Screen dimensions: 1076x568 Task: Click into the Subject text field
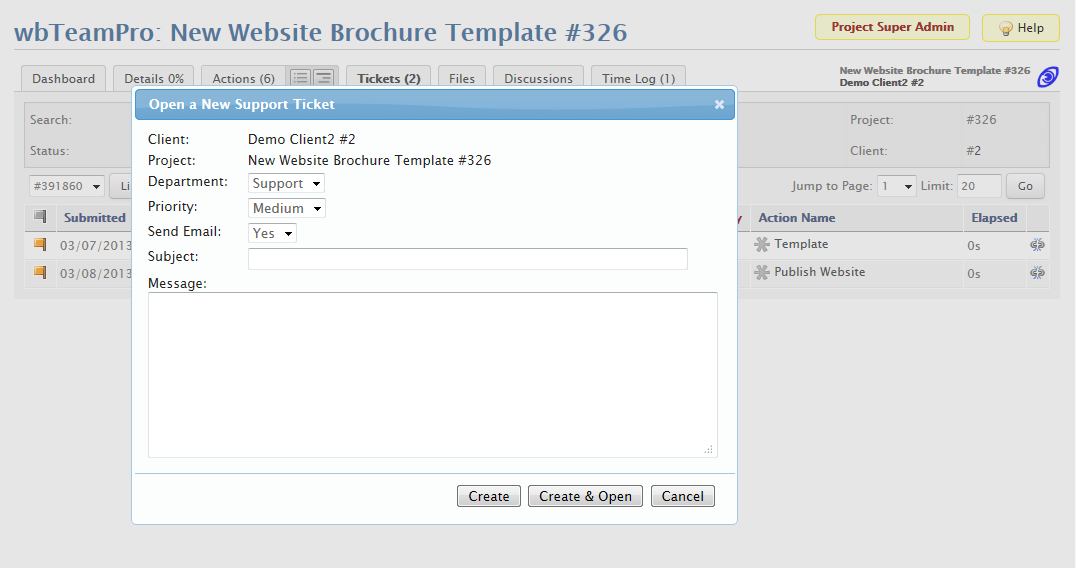467,259
